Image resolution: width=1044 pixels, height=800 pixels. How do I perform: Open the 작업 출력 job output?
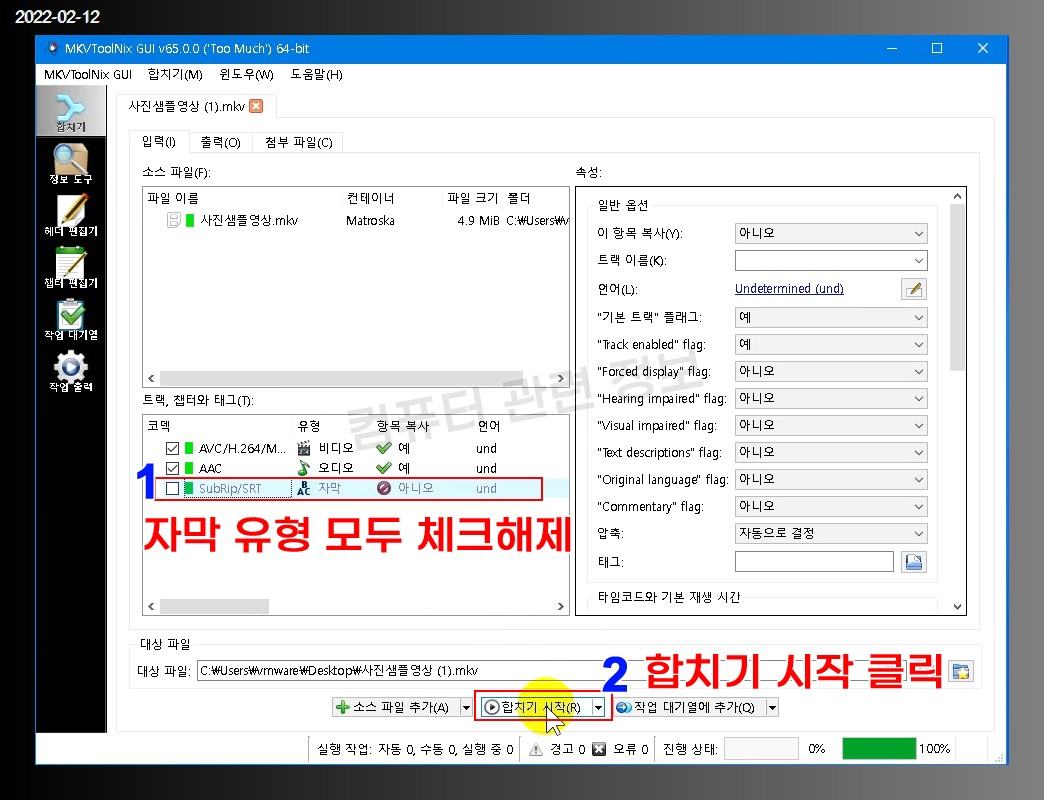coord(71,371)
